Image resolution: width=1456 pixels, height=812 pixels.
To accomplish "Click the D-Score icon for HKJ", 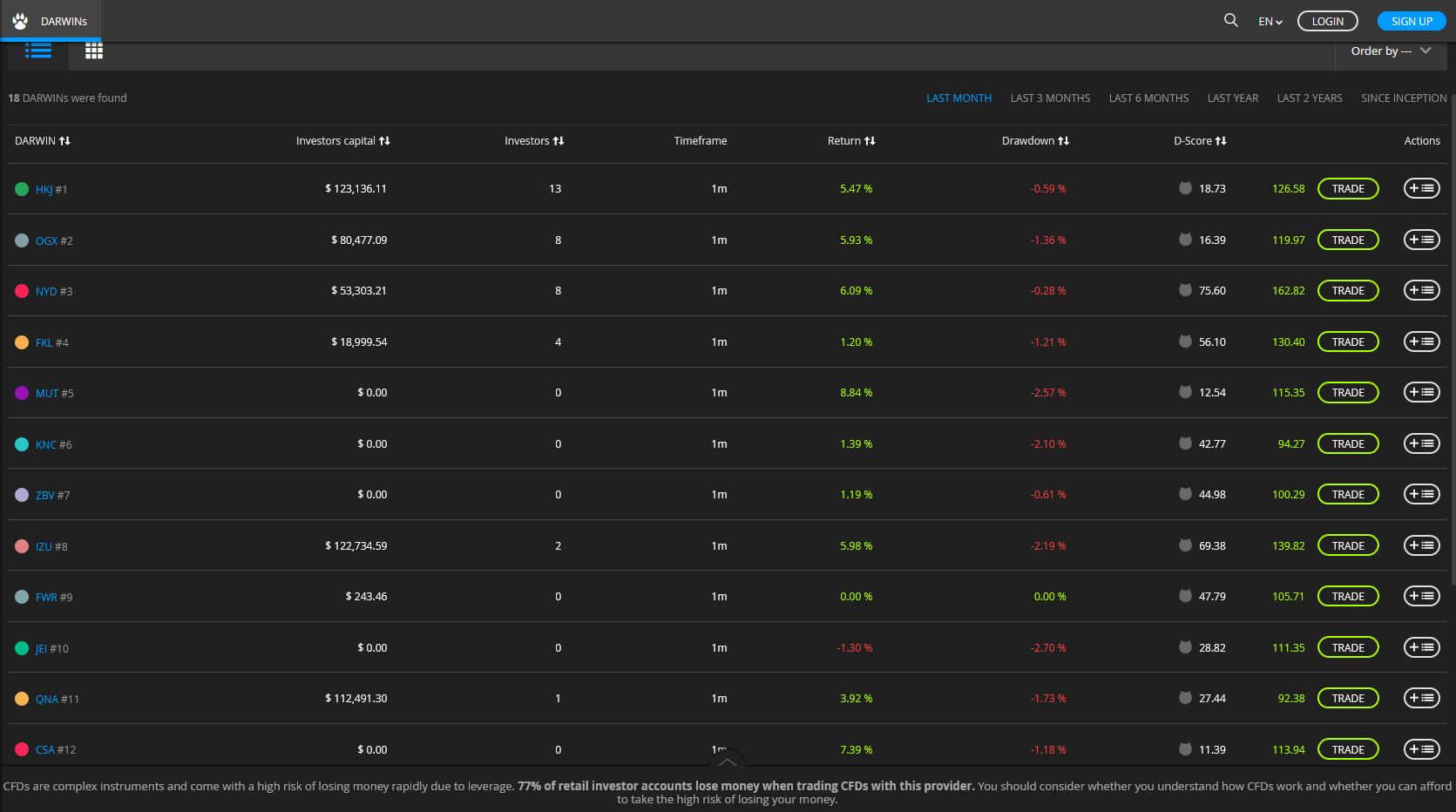I will (x=1185, y=188).
